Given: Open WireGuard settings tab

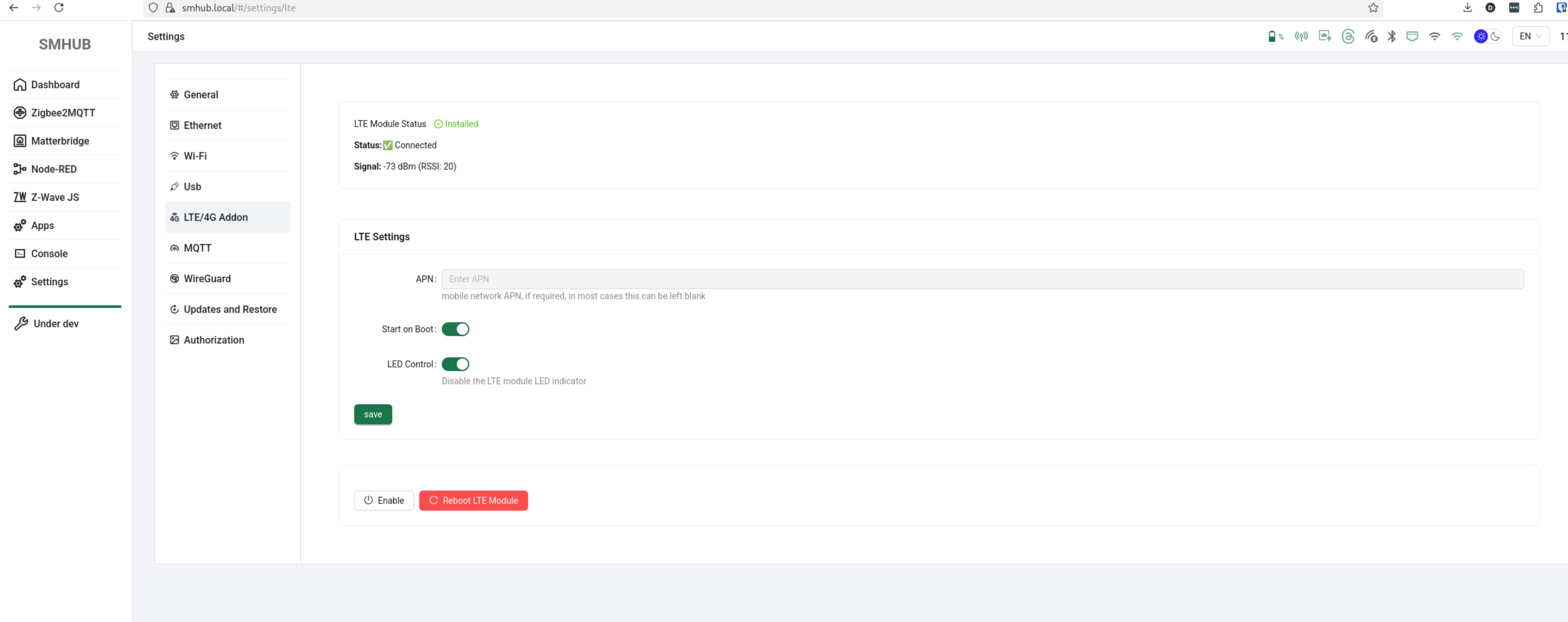Looking at the screenshot, I should pyautogui.click(x=207, y=279).
